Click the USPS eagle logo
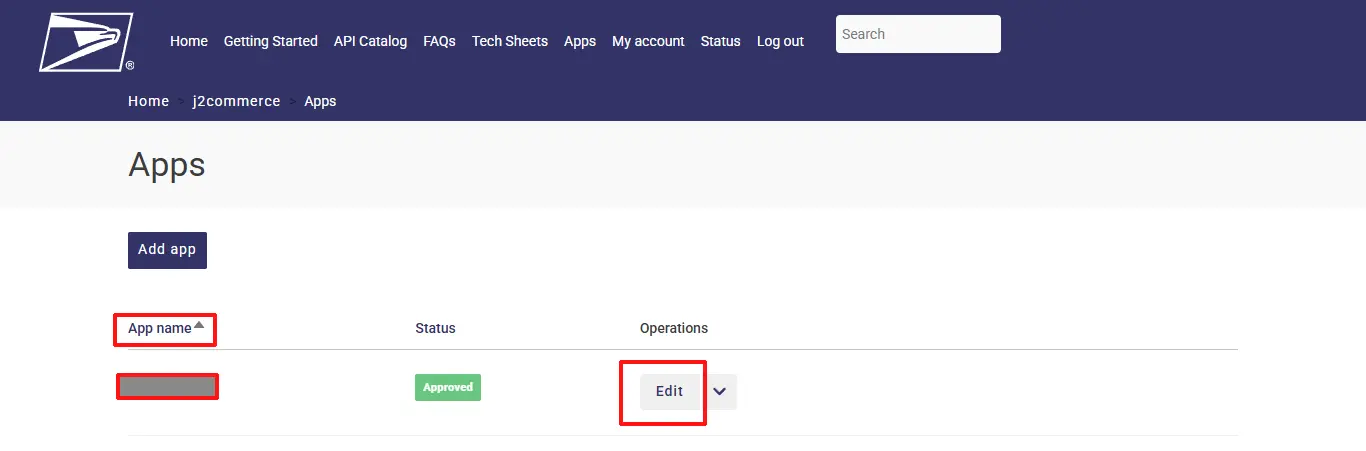The image size is (1366, 451). pos(86,42)
